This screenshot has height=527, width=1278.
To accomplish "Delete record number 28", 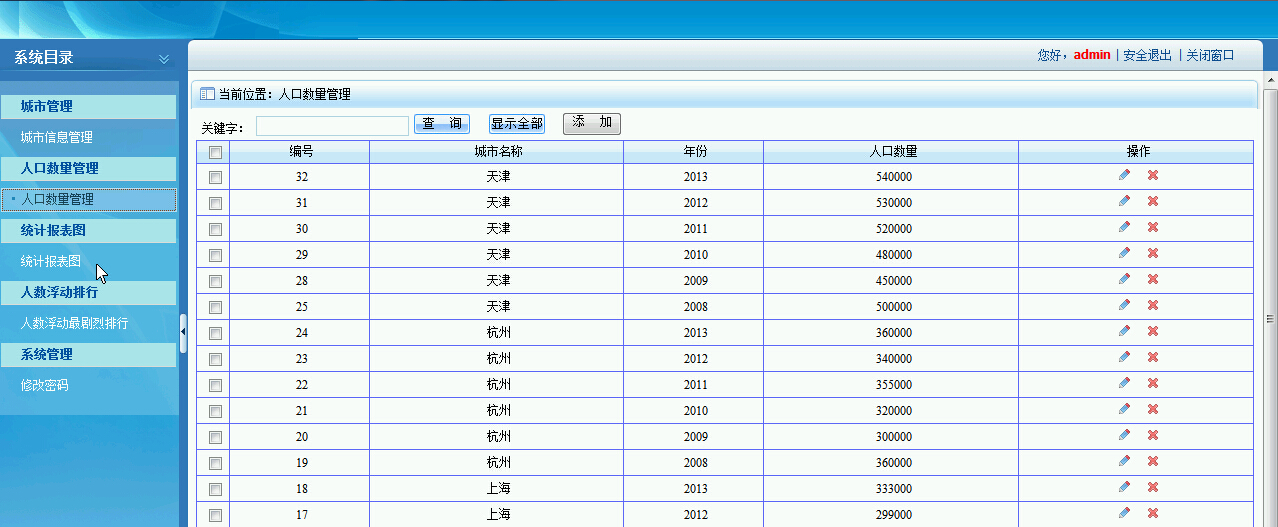I will (1152, 279).
